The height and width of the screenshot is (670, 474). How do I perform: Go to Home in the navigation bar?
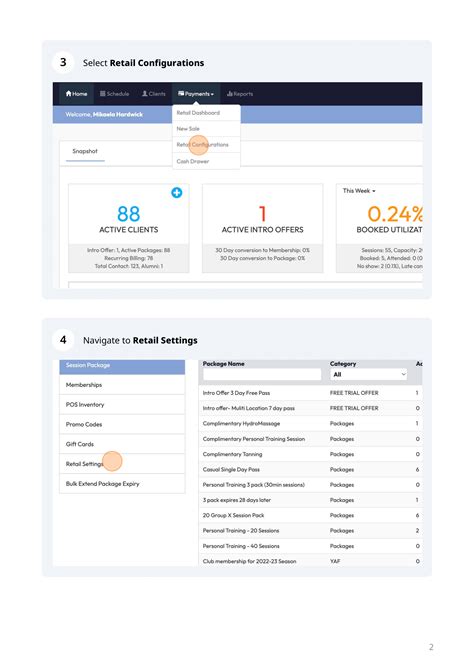(77, 94)
